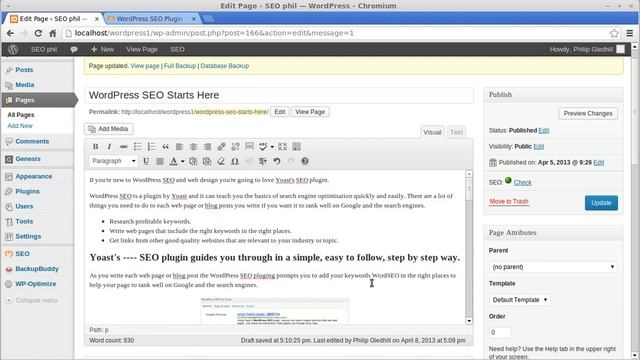
Task: Apply strikethrough formatting
Action: pos(123,147)
